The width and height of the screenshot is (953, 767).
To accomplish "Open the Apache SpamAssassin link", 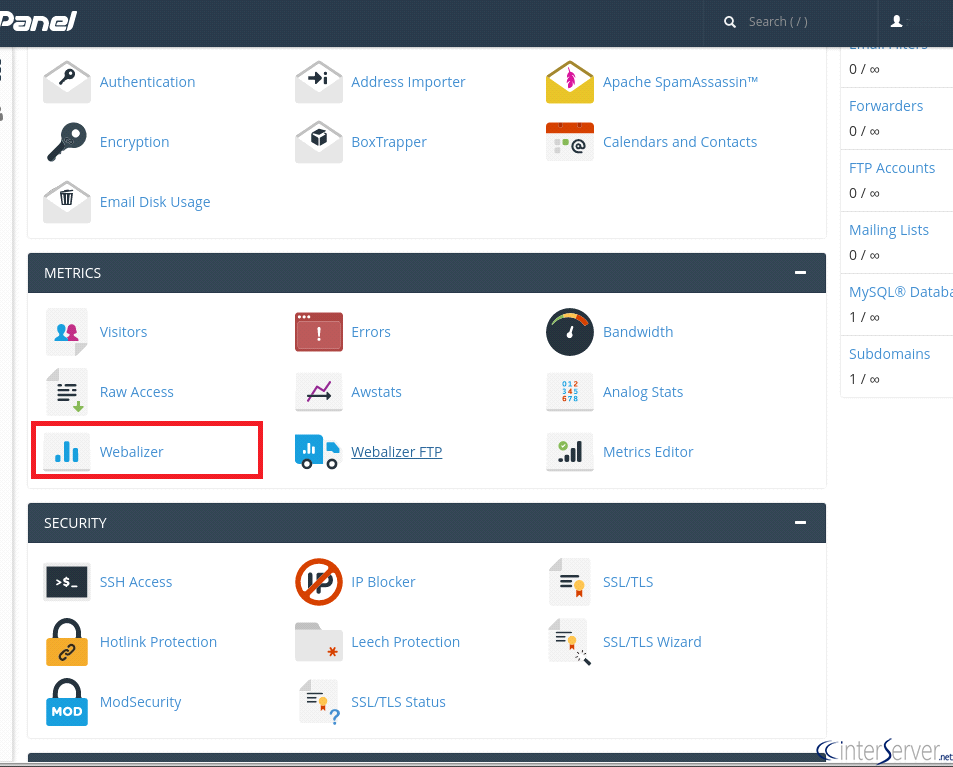I will tap(680, 82).
